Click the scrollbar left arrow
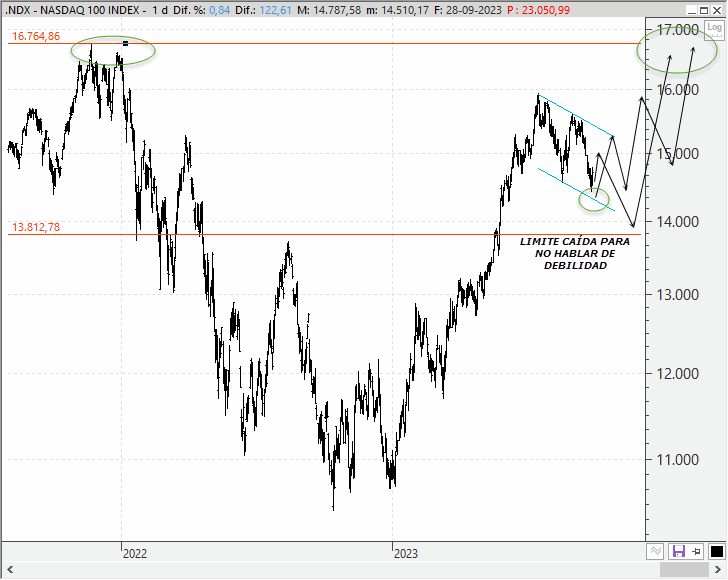 10,569
